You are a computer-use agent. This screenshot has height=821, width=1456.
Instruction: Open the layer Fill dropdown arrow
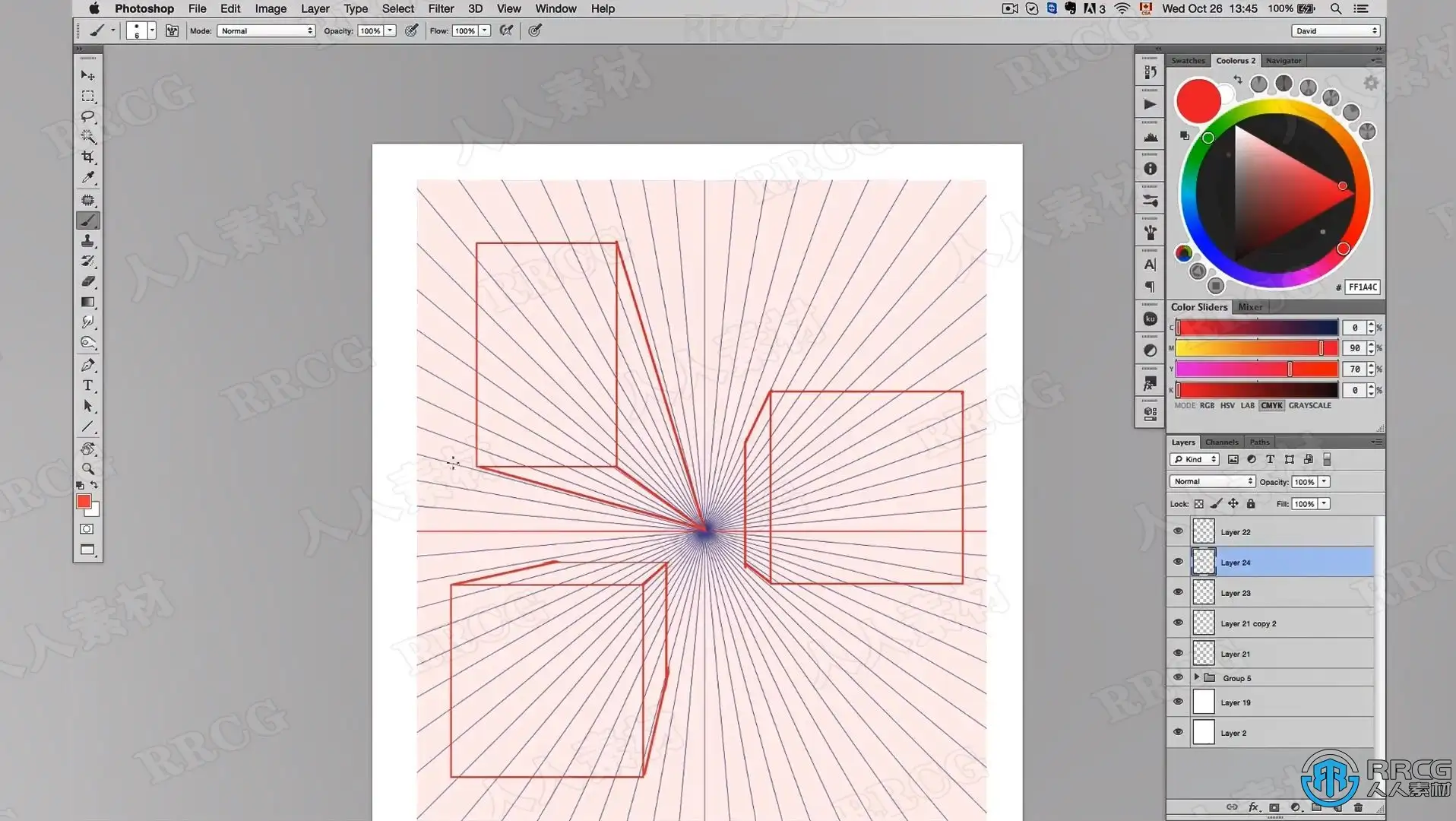click(1324, 503)
